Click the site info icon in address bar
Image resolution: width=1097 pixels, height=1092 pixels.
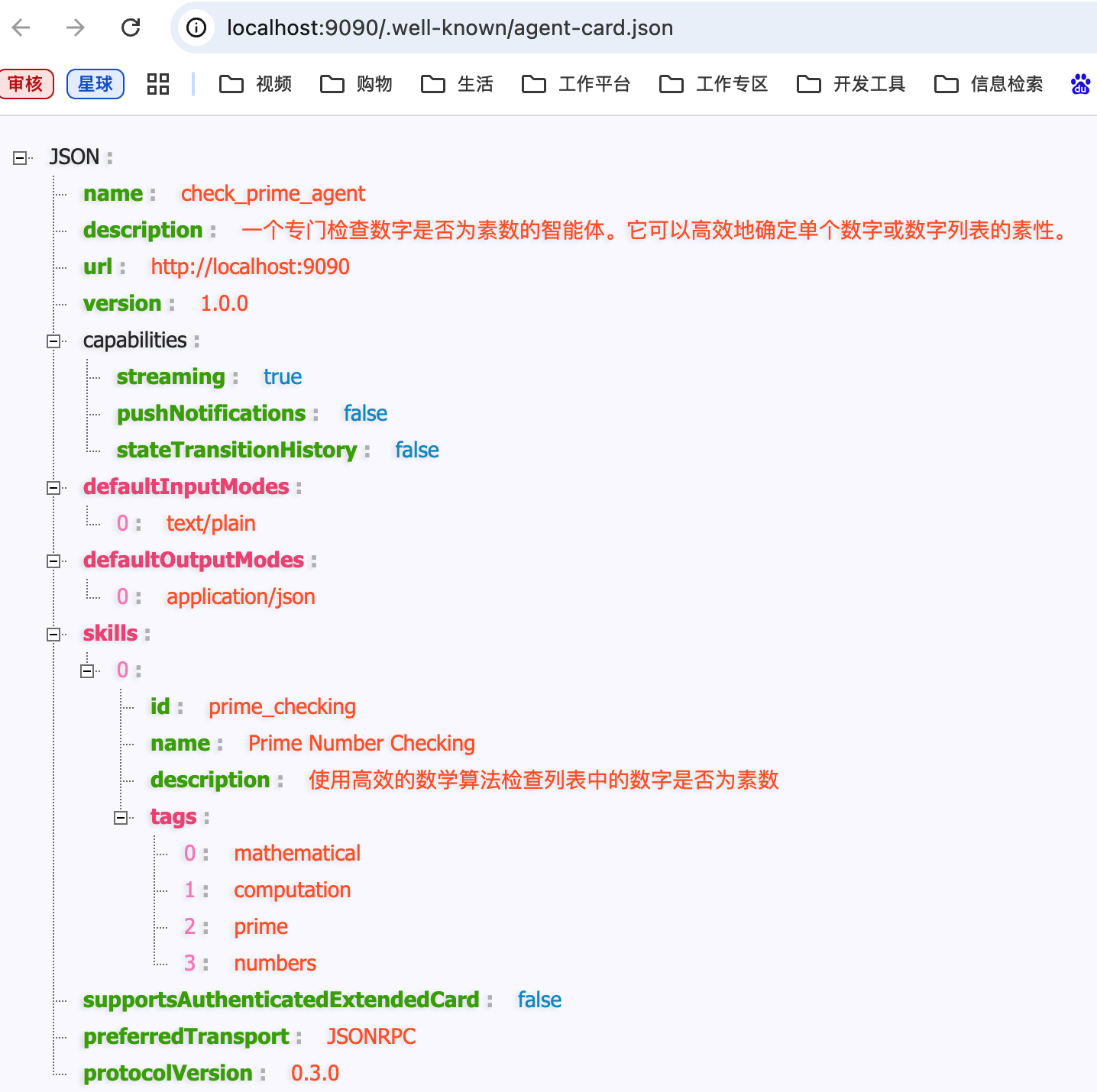(x=196, y=28)
